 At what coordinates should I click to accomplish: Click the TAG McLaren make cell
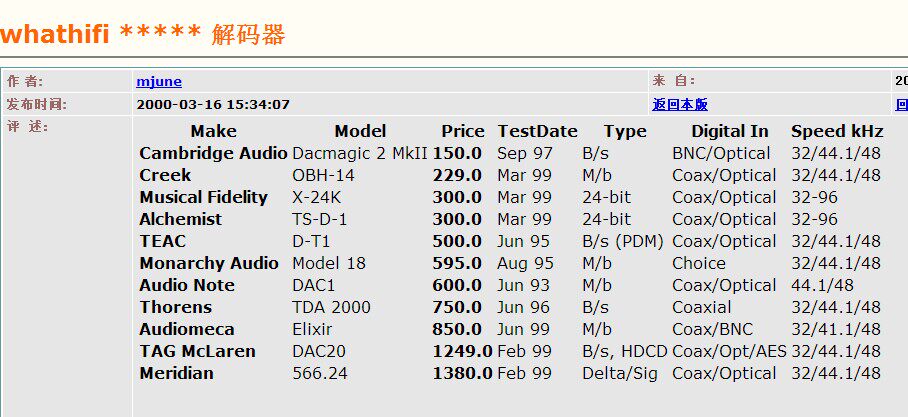pos(197,352)
